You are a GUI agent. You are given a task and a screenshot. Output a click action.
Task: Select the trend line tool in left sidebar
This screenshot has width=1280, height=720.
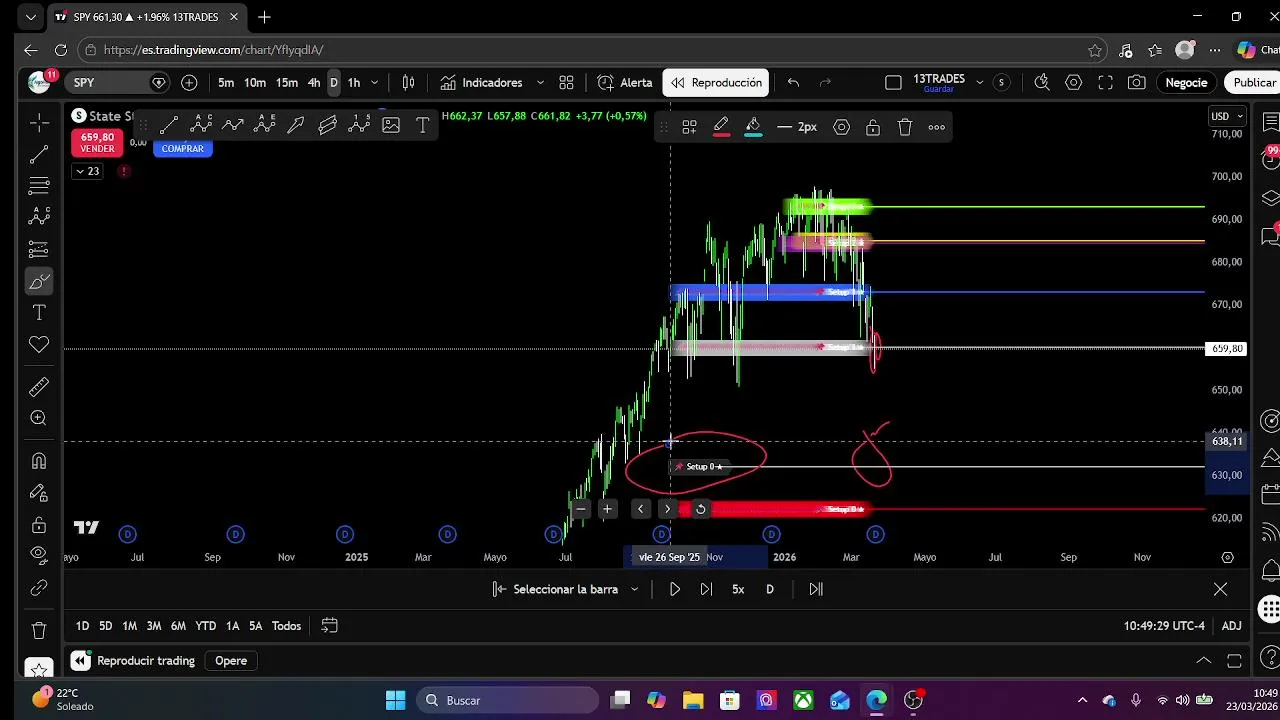(x=39, y=155)
